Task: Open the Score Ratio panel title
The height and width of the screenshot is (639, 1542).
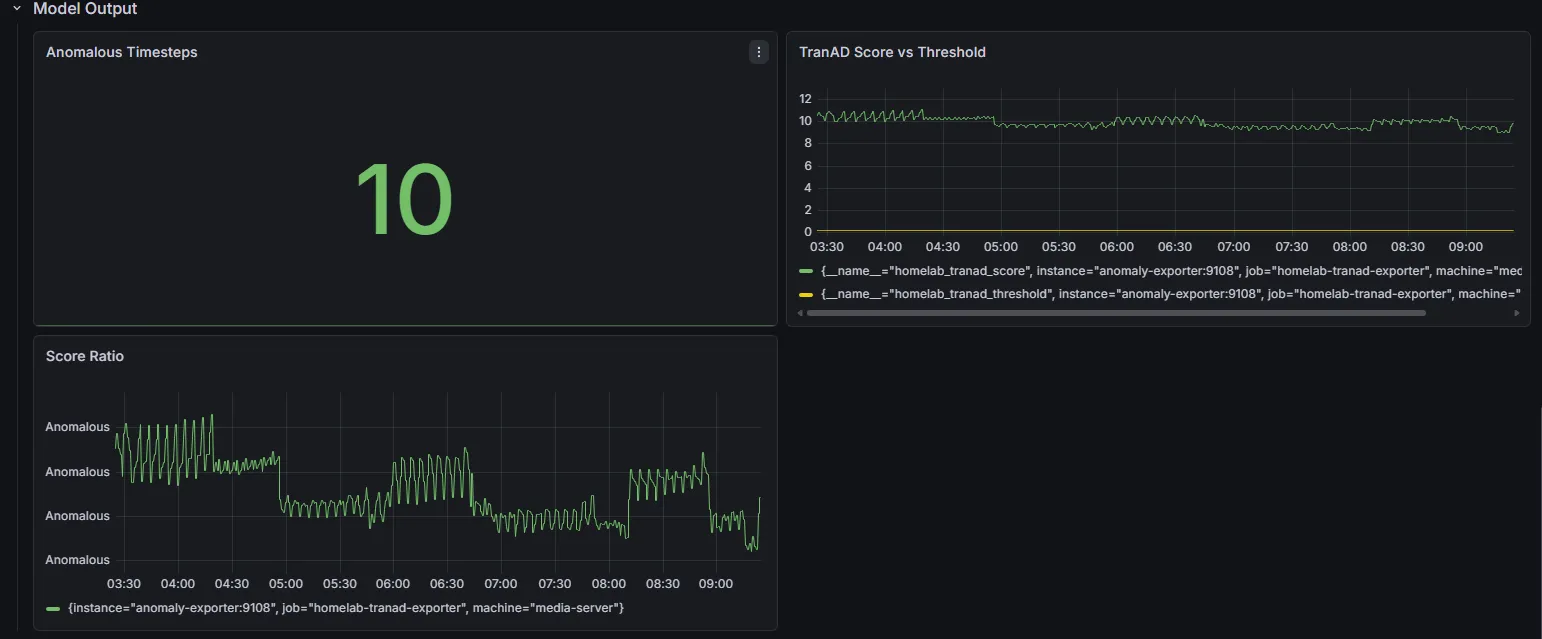Action: [x=85, y=356]
